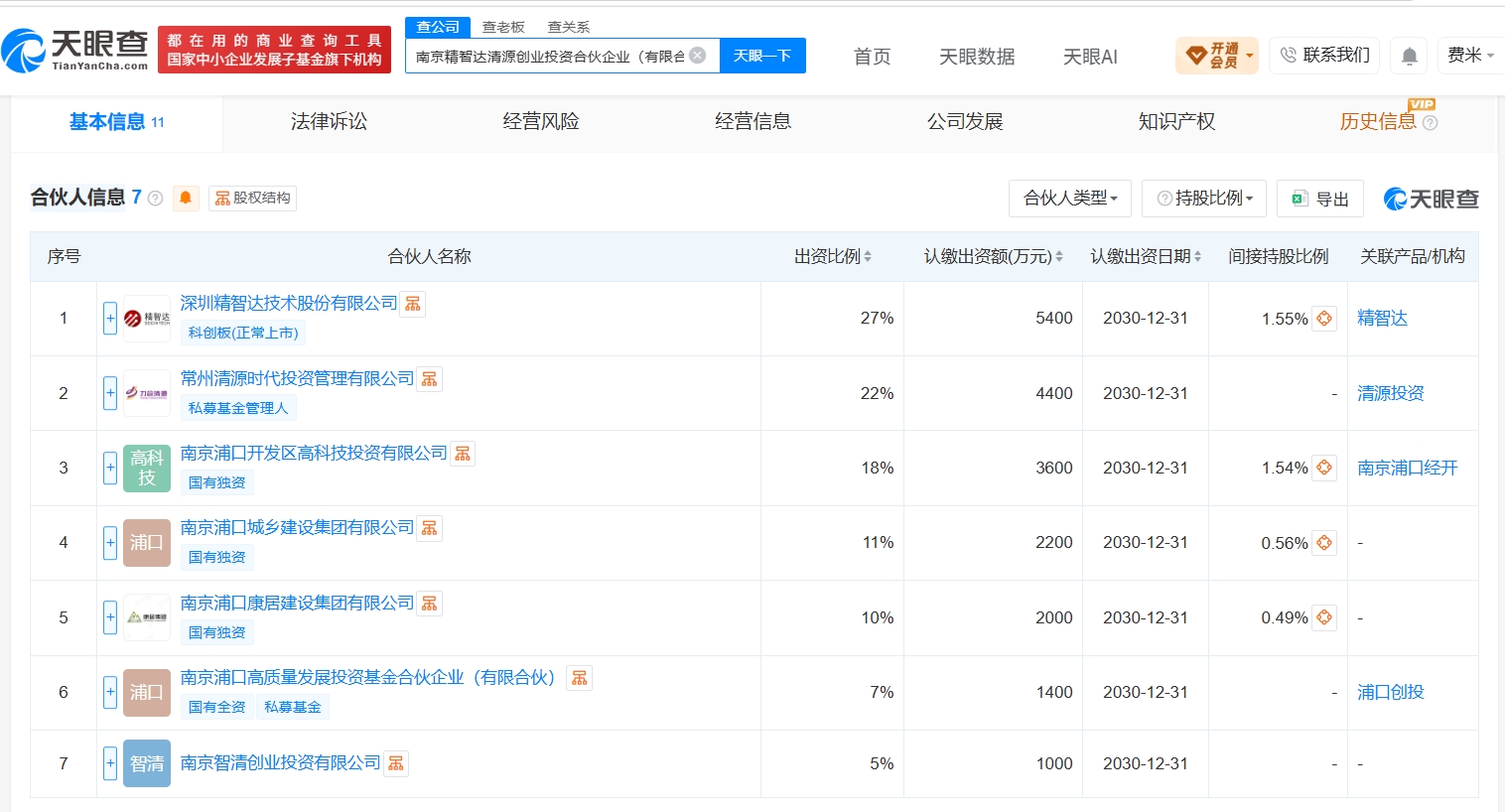Open the 费米 user account menu

pyautogui.click(x=1470, y=56)
